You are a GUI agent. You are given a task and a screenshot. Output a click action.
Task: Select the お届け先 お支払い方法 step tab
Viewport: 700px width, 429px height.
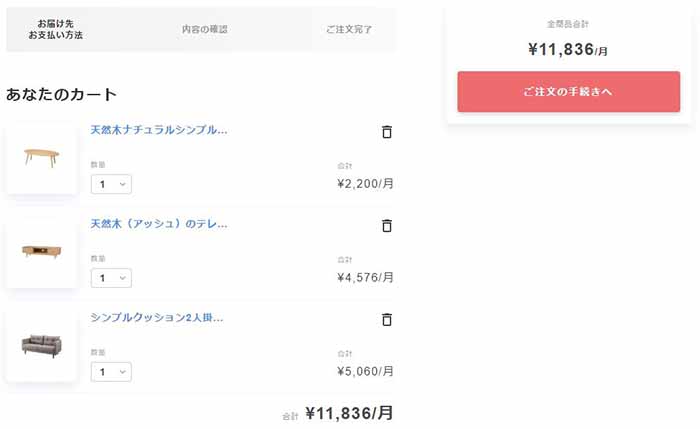pyautogui.click(x=56, y=29)
